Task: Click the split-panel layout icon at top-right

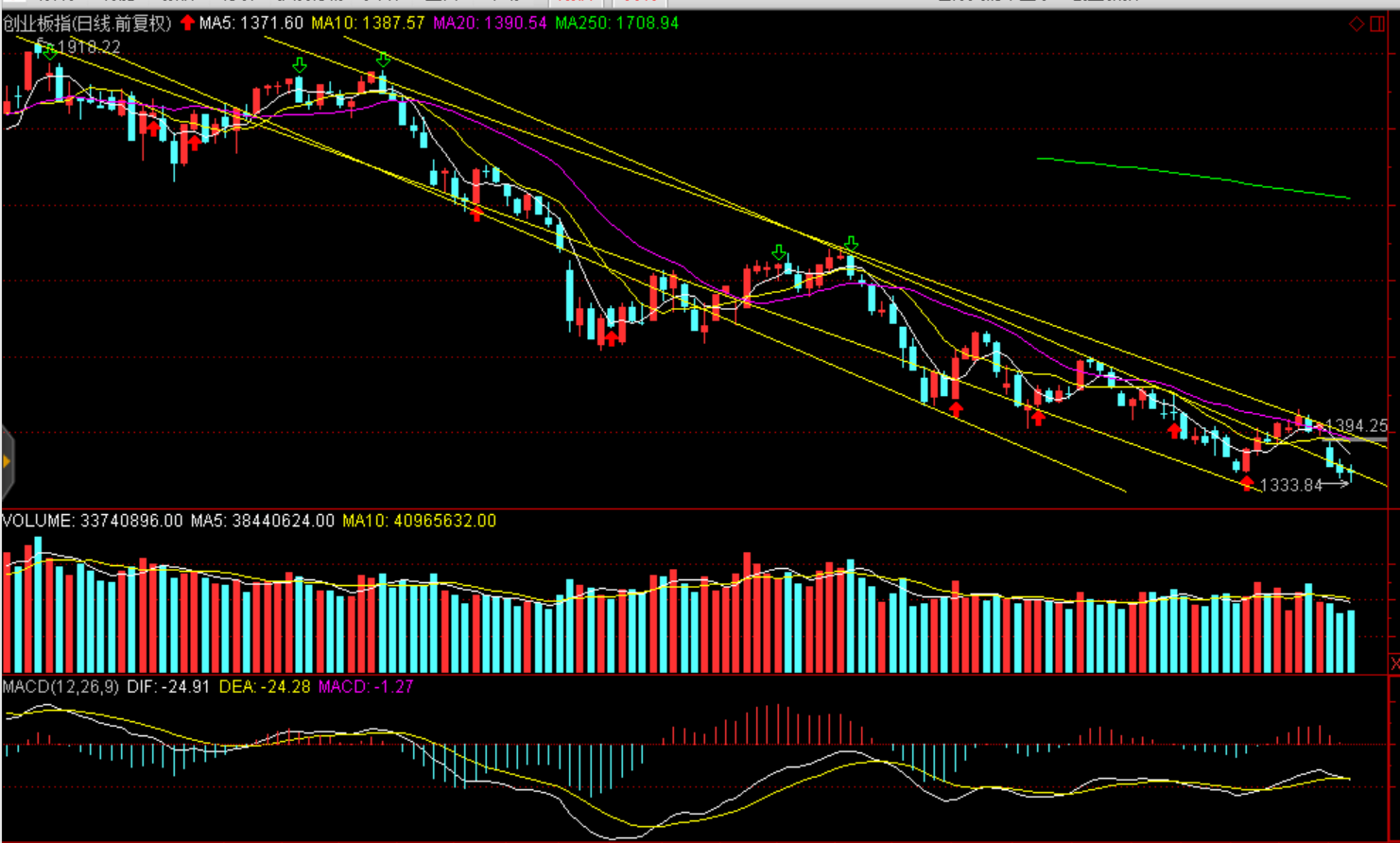Action: [1377, 24]
